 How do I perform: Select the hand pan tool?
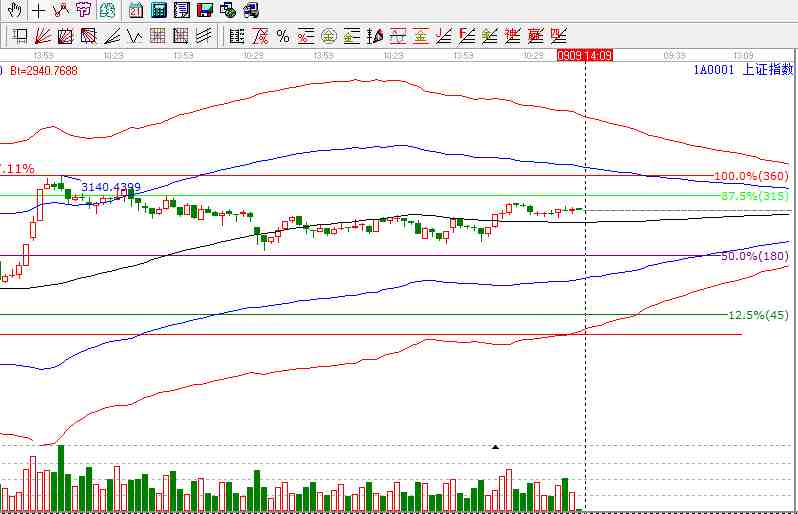point(14,10)
